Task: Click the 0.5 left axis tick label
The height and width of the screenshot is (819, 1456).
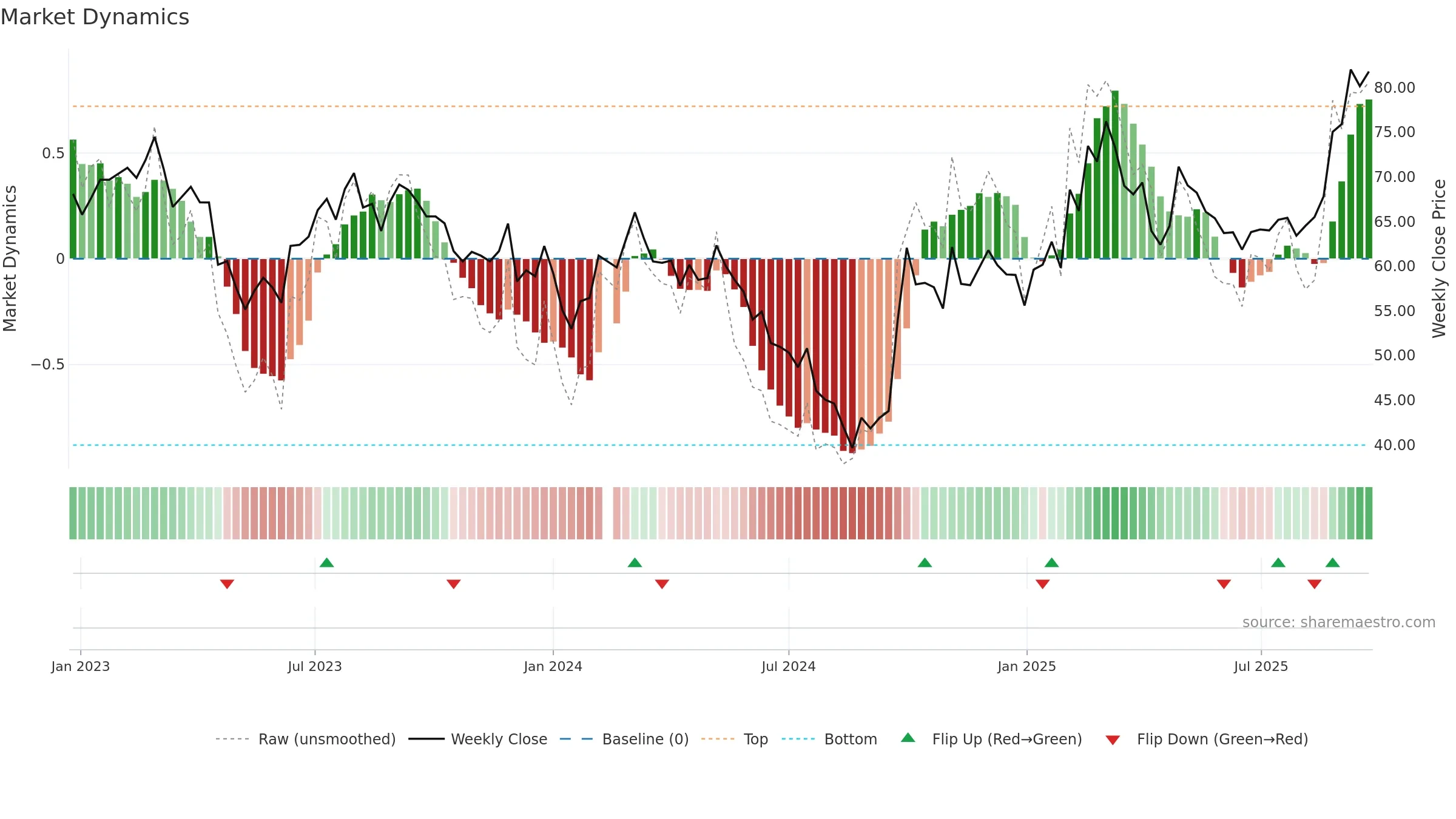Action: pos(53,153)
